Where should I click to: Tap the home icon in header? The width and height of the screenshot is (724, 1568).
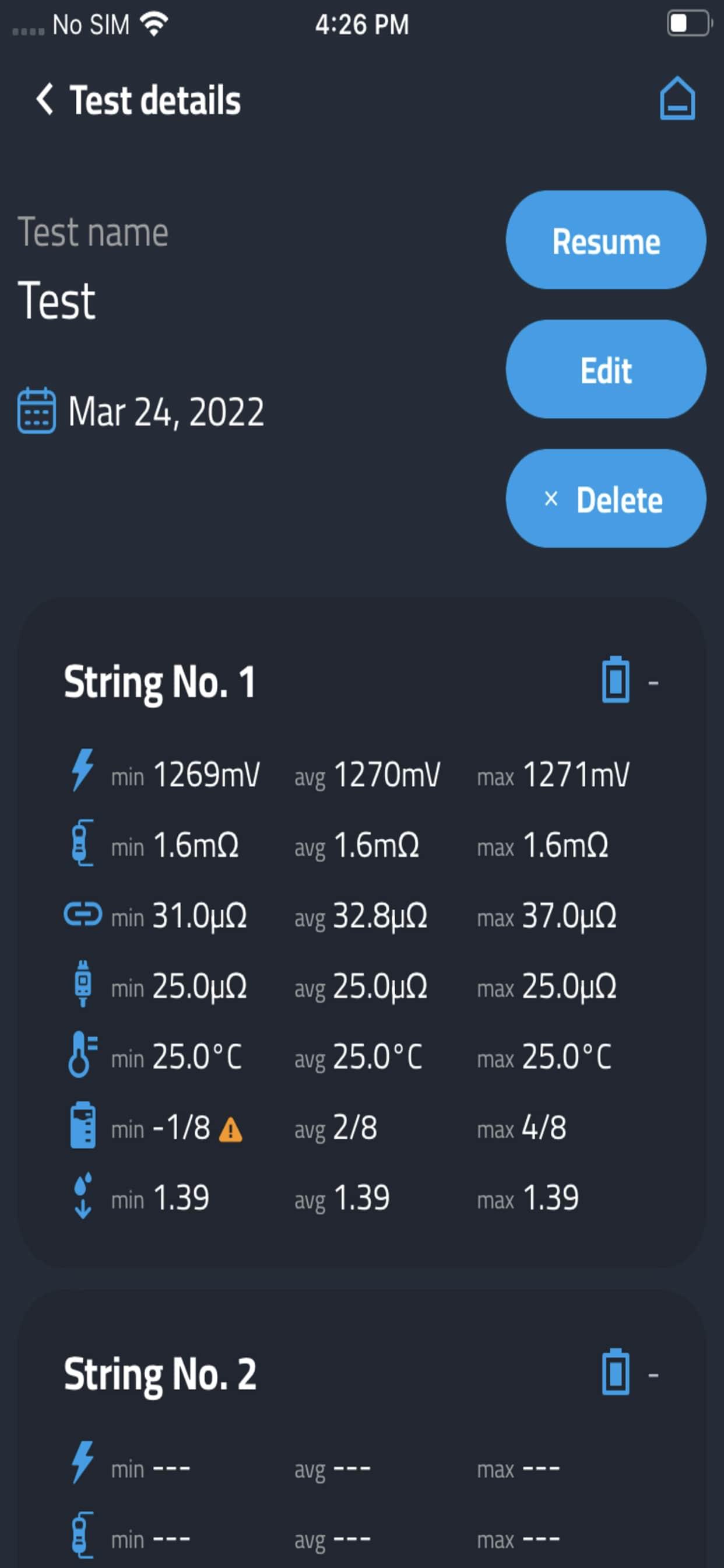(677, 99)
